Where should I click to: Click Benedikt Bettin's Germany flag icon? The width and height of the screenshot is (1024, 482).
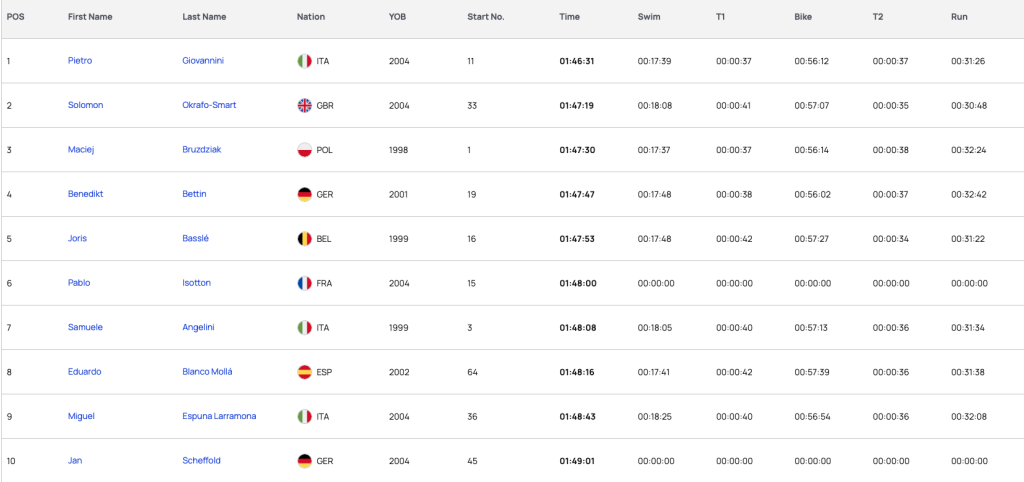304,194
